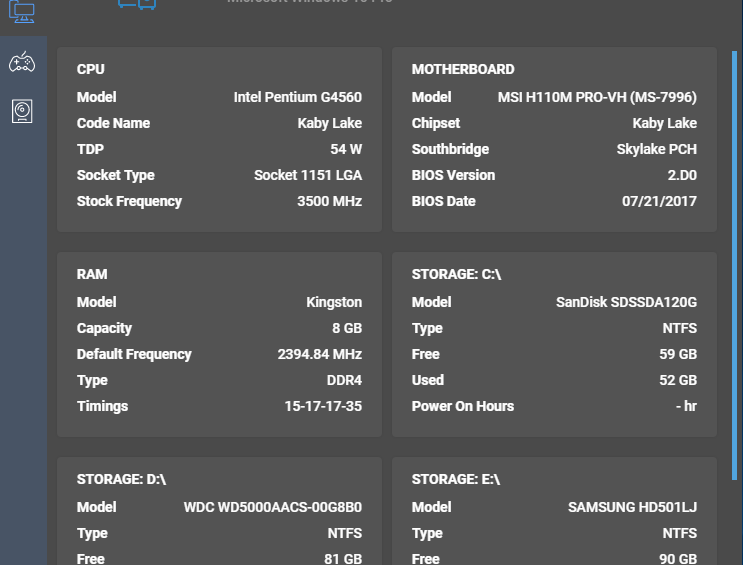743x565 pixels.
Task: Select Power On Hours value - hr
Action: tap(686, 407)
